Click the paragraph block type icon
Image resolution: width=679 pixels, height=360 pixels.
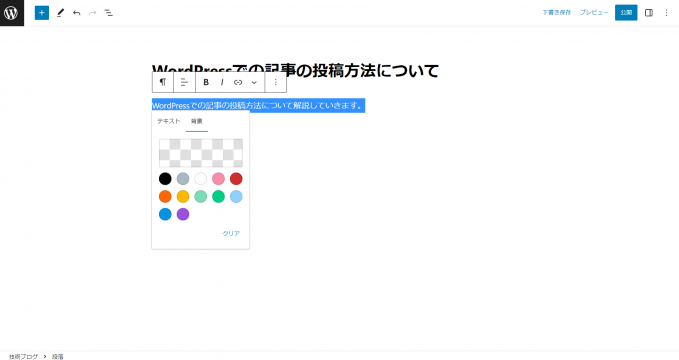coord(163,82)
